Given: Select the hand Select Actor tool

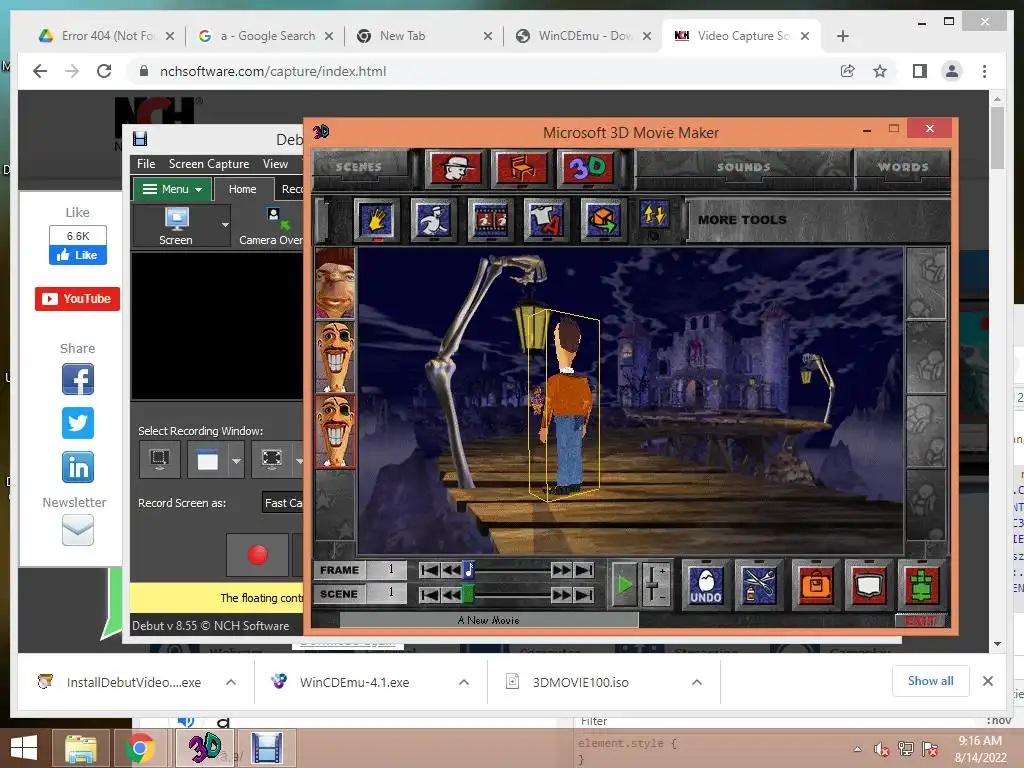Looking at the screenshot, I should click(x=376, y=219).
